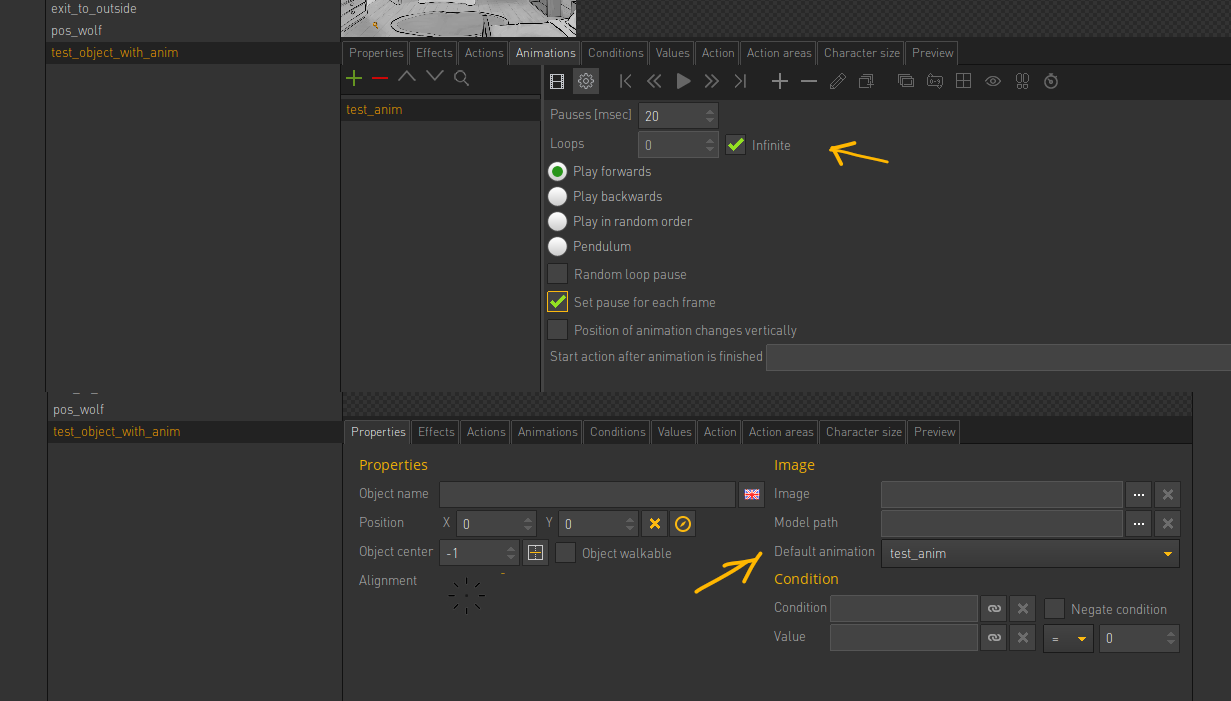Viewport: 1231px width, 701px height.
Task: Clear the Model path with the X button
Action: 1167,523
